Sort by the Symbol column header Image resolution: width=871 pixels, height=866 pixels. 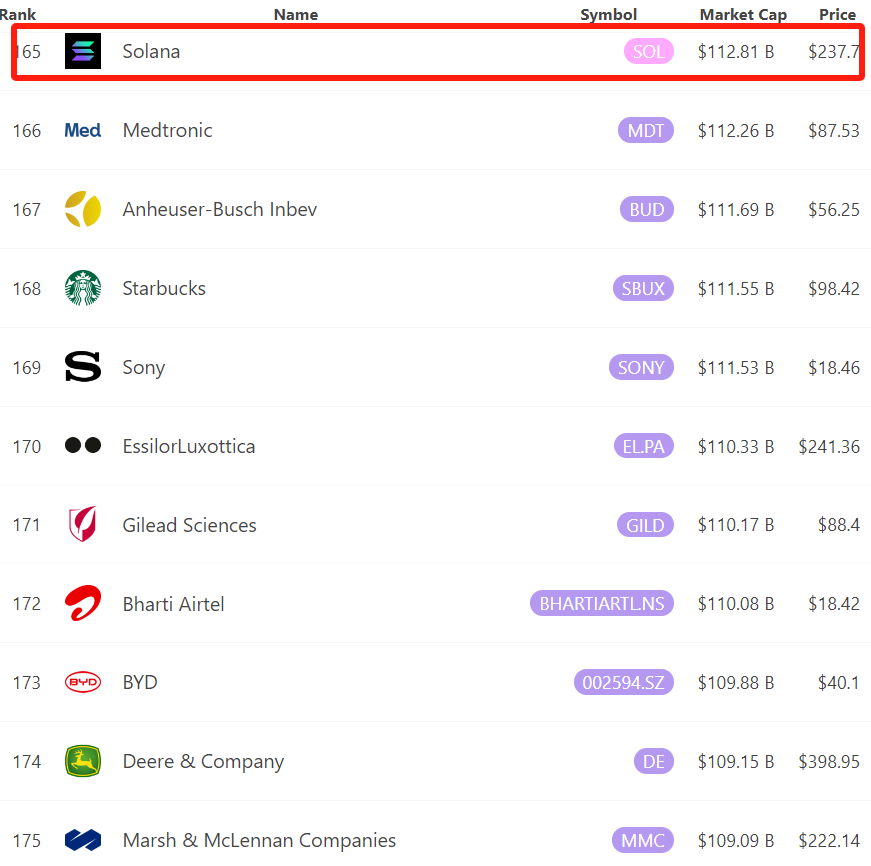point(608,14)
